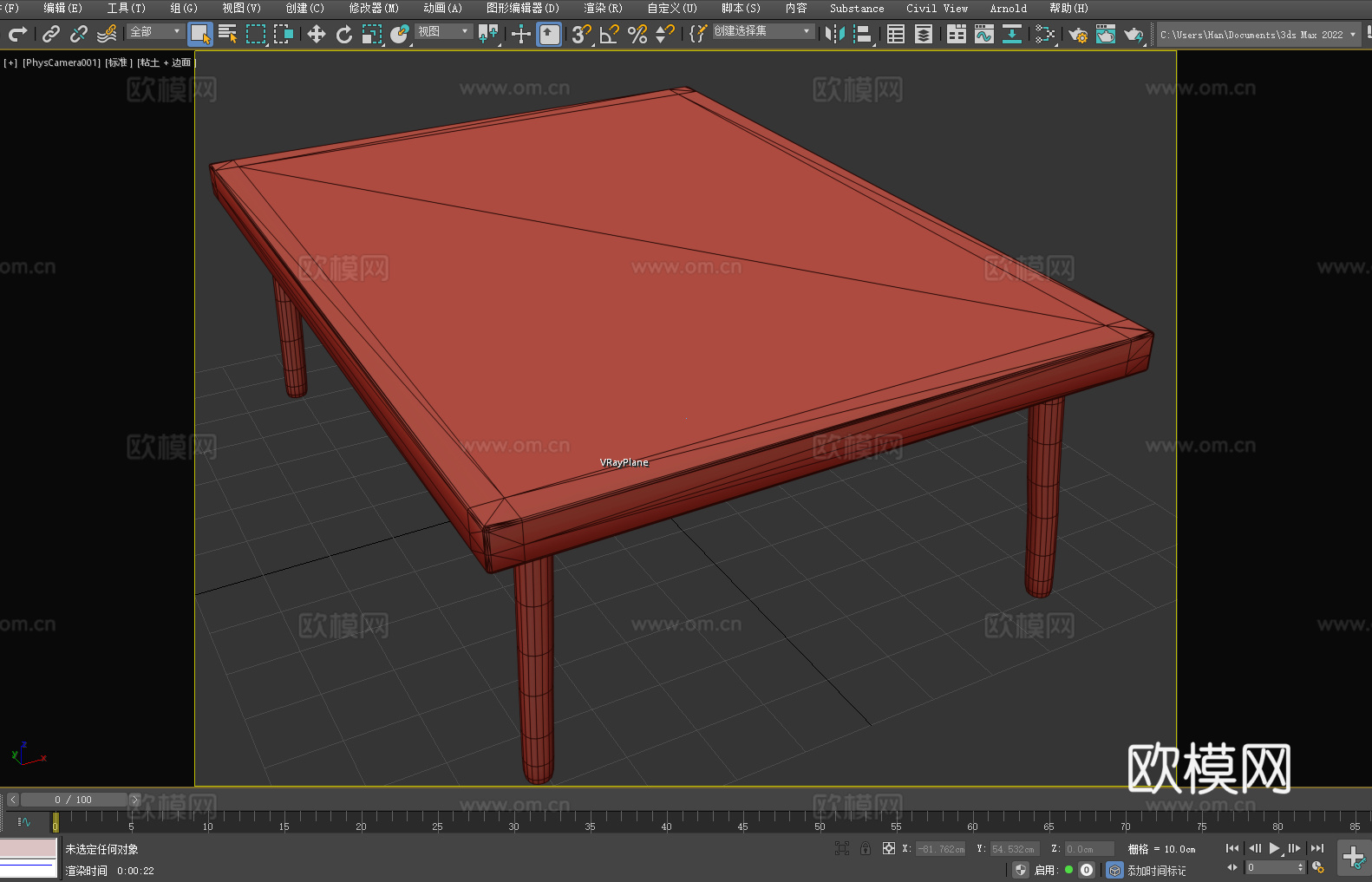Open the Substance menu
The width and height of the screenshot is (1372, 882).
pyautogui.click(x=857, y=8)
